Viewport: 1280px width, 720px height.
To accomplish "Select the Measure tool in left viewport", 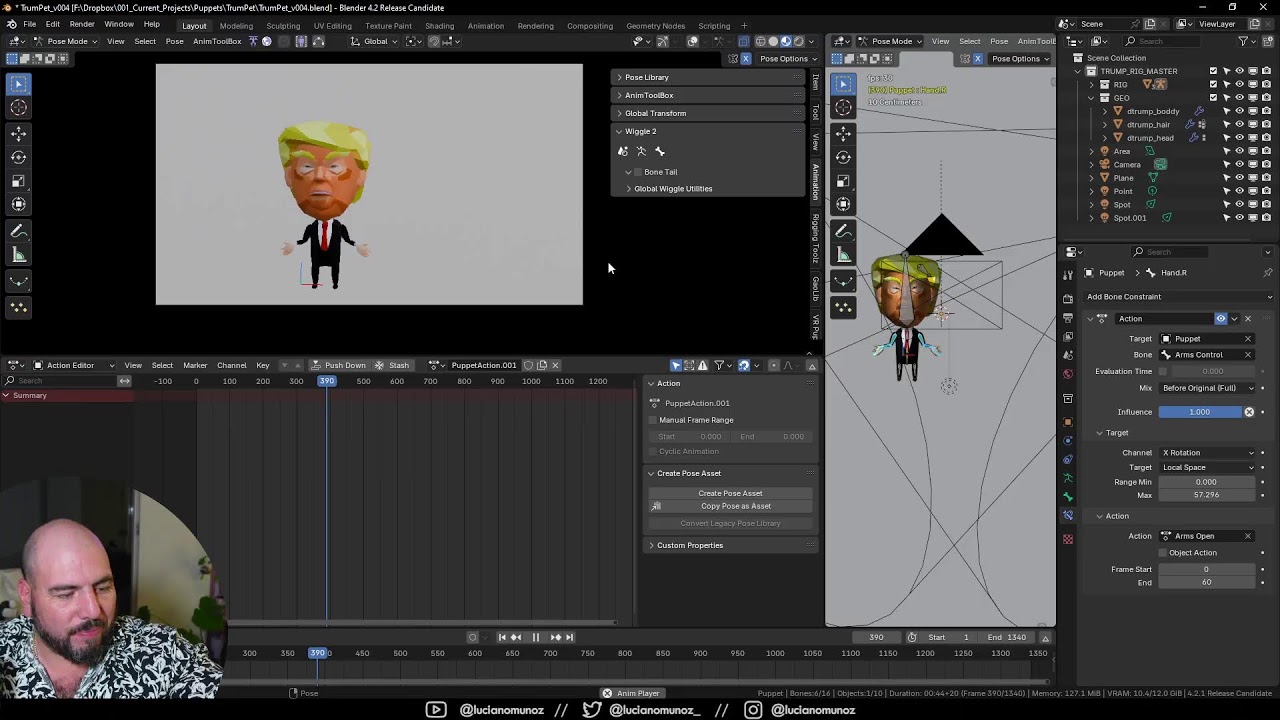I will (x=19, y=255).
